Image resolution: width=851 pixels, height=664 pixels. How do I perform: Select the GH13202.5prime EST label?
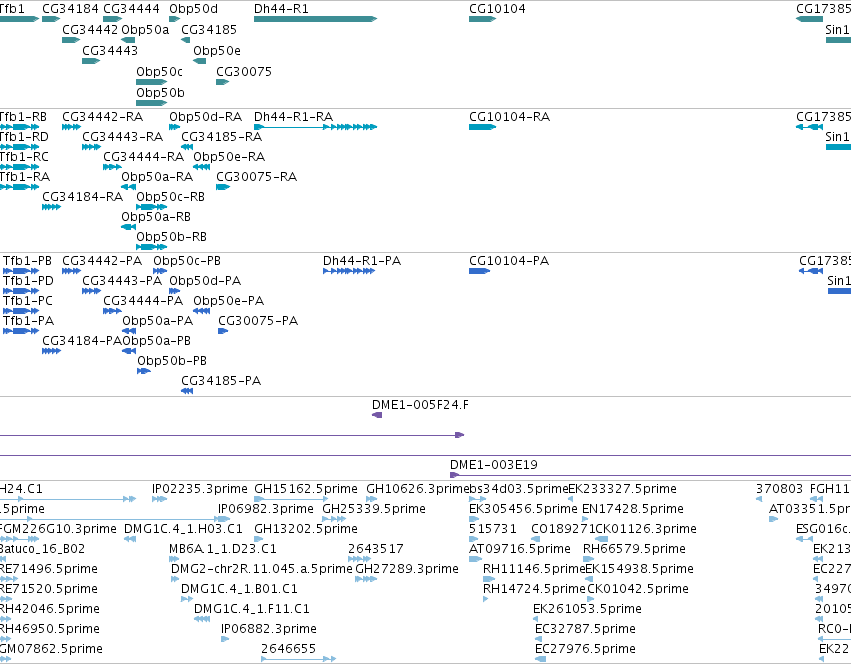pyautogui.click(x=306, y=530)
